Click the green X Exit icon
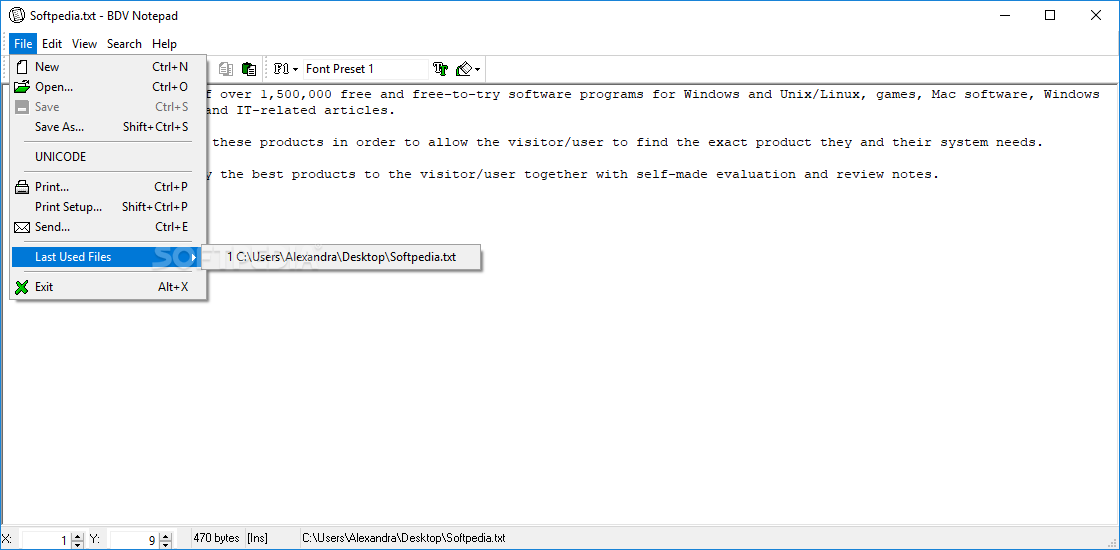This screenshot has height=550, width=1120. [x=22, y=287]
